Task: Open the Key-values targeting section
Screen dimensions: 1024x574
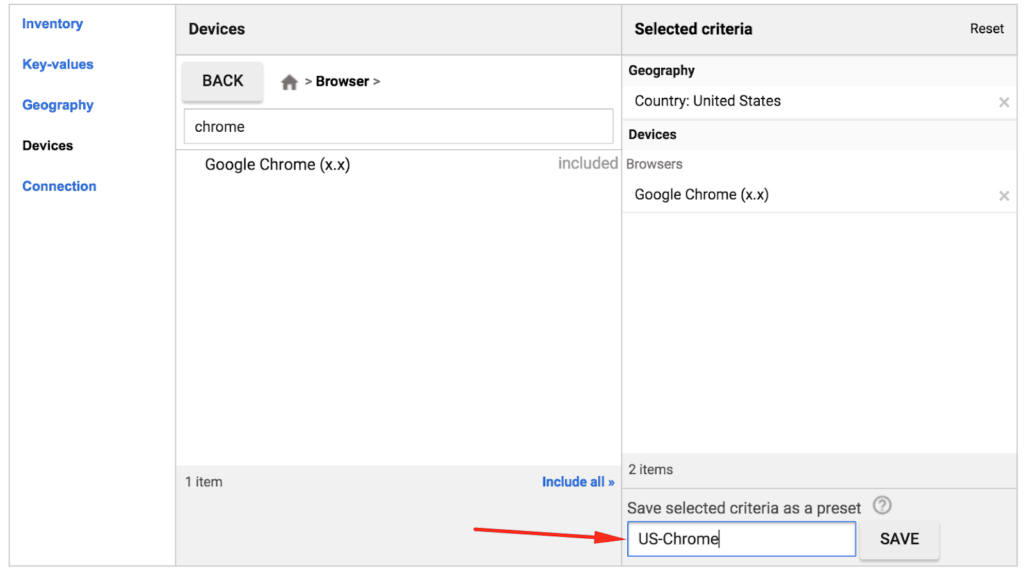Action: click(57, 64)
